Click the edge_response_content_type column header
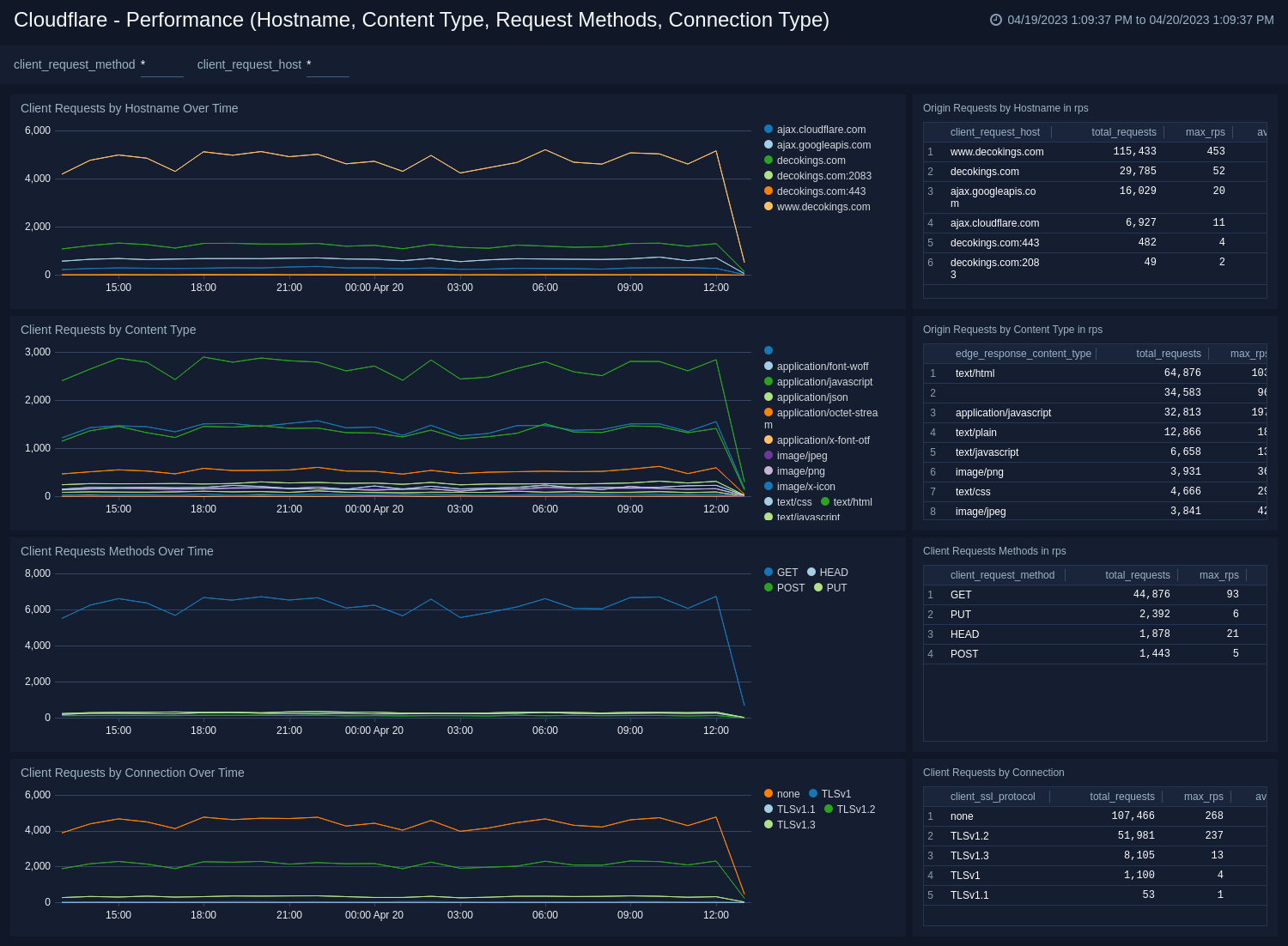This screenshot has width=1288, height=946. coord(1024,353)
